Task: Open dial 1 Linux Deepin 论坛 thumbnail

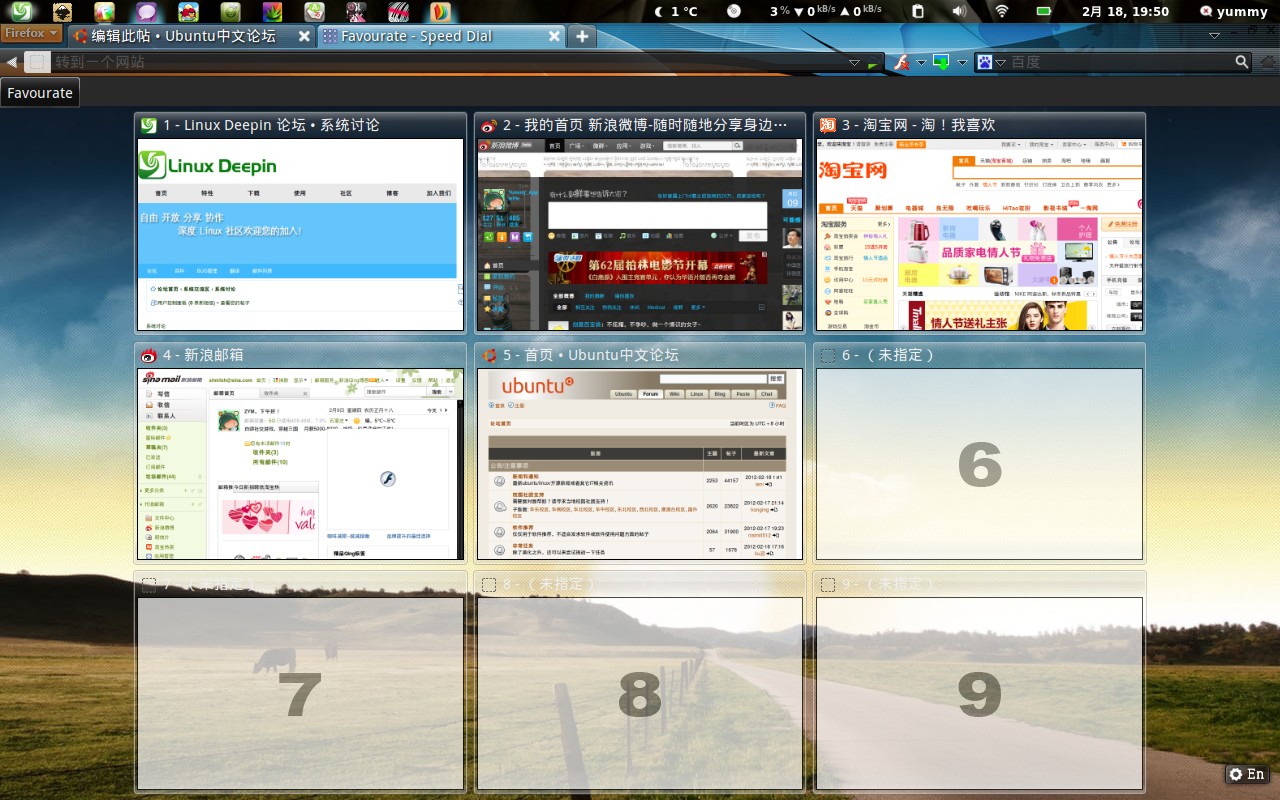Action: point(300,235)
